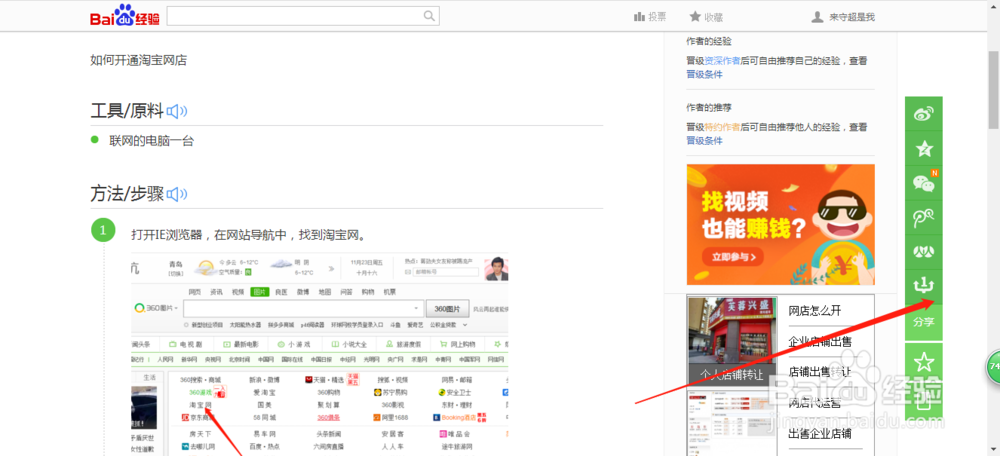Open the 网店代运营 ad link
The image size is (1000, 456).
pyautogui.click(x=815, y=403)
